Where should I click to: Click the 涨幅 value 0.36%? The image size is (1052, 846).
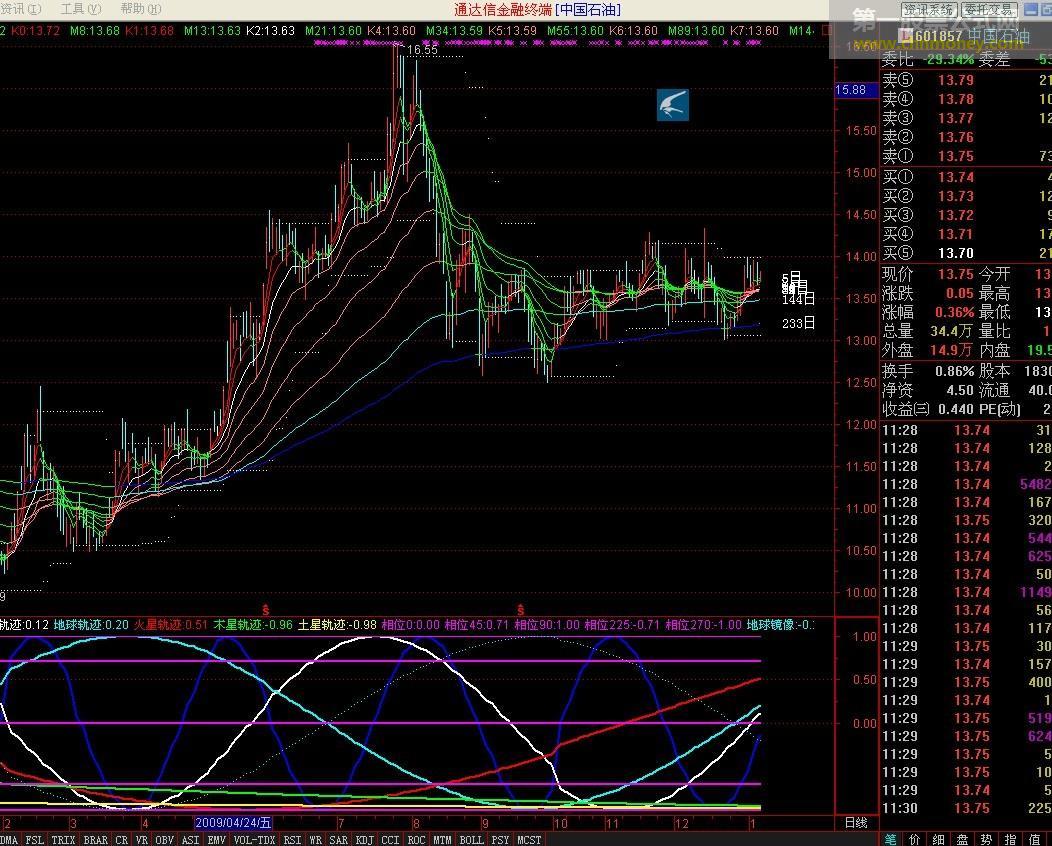954,312
